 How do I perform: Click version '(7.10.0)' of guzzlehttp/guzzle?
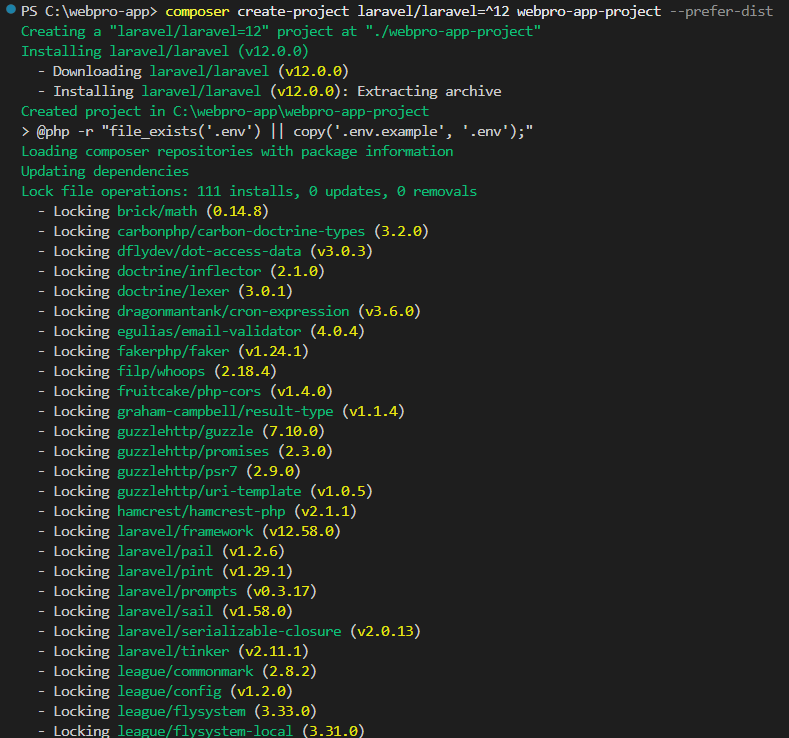pos(293,432)
